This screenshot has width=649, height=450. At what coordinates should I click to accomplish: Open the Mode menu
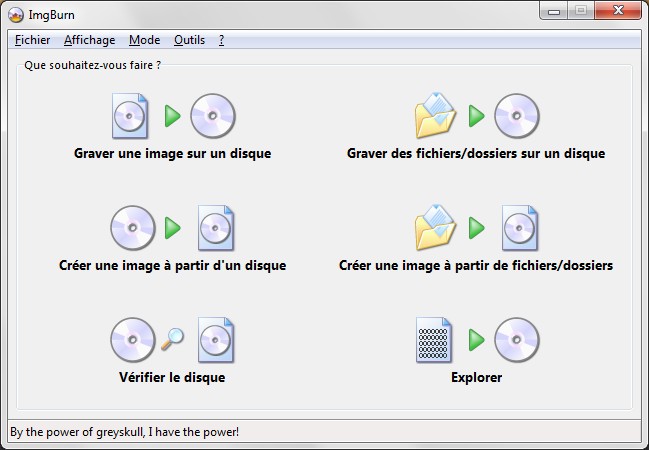(144, 40)
